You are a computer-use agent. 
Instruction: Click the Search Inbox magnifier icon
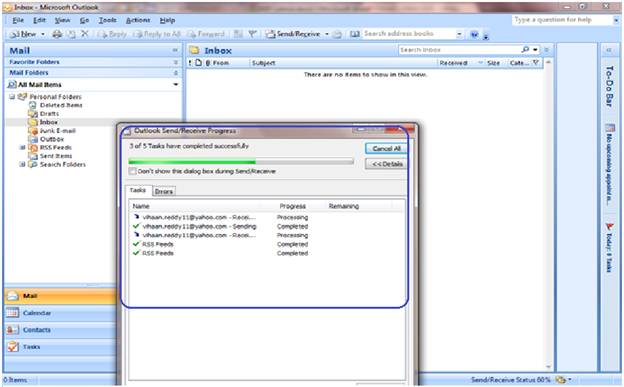pyautogui.click(x=526, y=50)
